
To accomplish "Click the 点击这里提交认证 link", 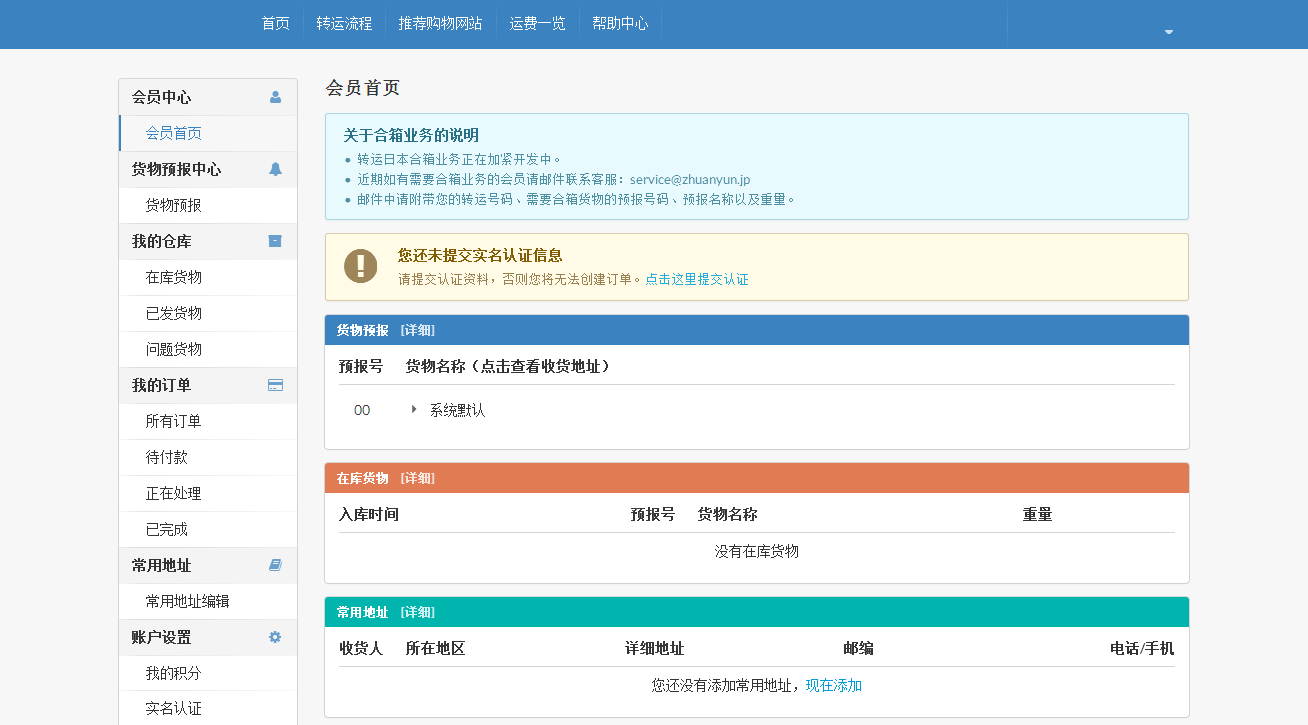I will pos(696,280).
